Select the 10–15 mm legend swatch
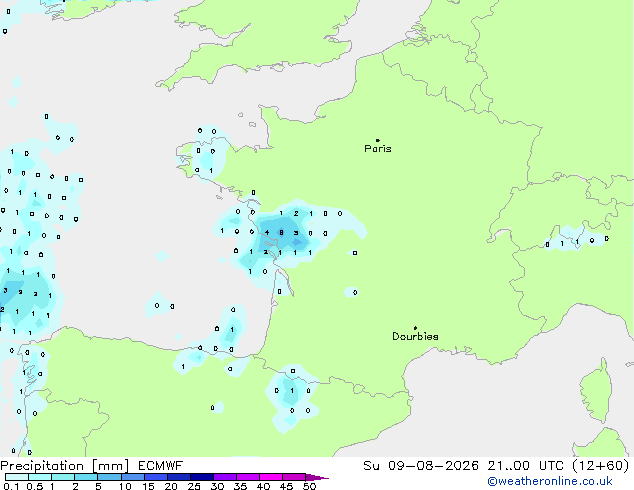Viewport: 634px width, 490px height. (133, 477)
